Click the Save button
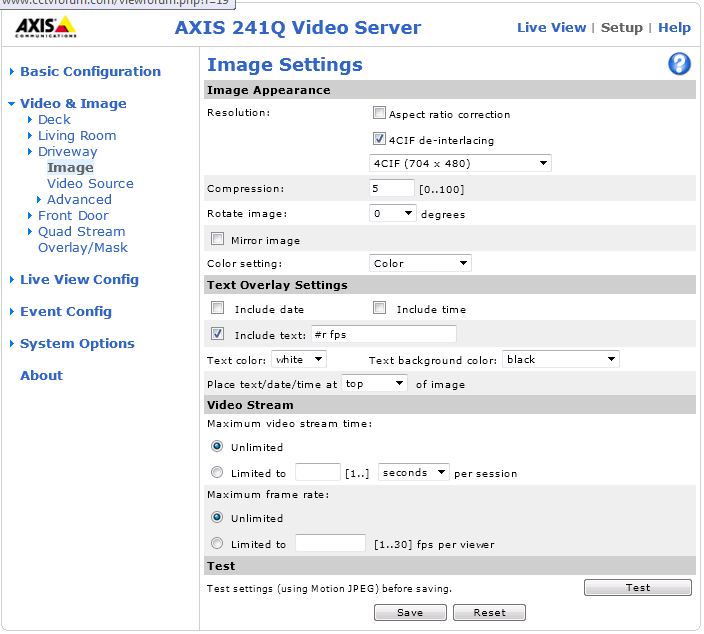This screenshot has width=704, height=634. [409, 612]
